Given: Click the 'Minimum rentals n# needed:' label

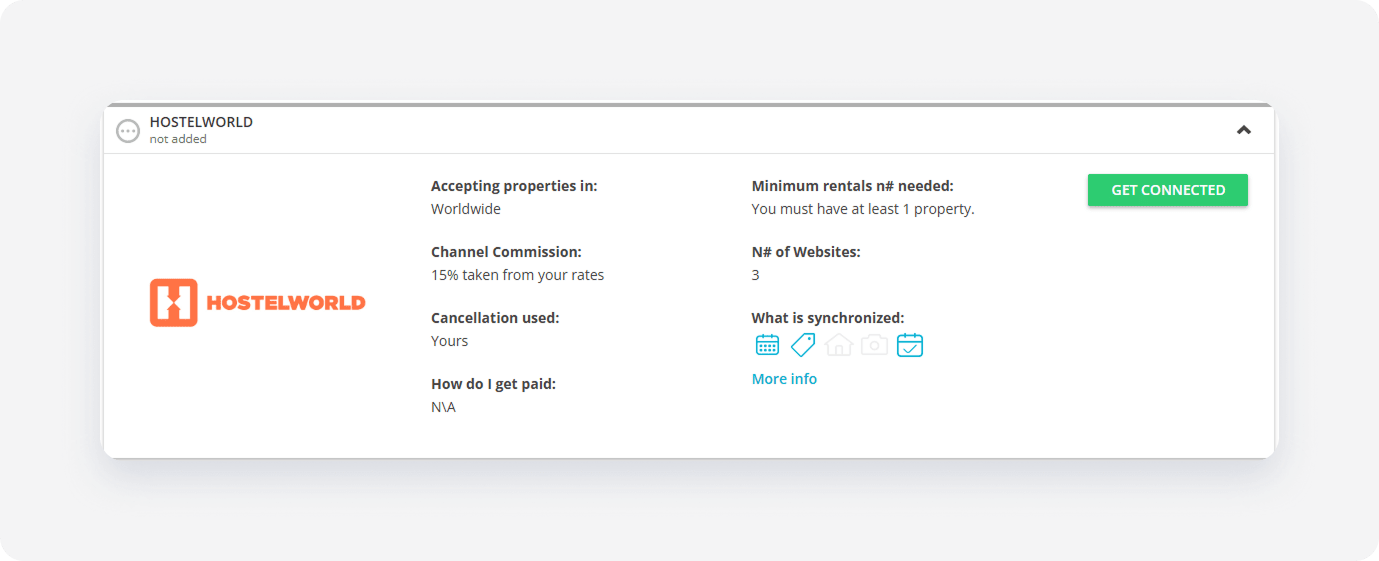Looking at the screenshot, I should pyautogui.click(x=853, y=186).
